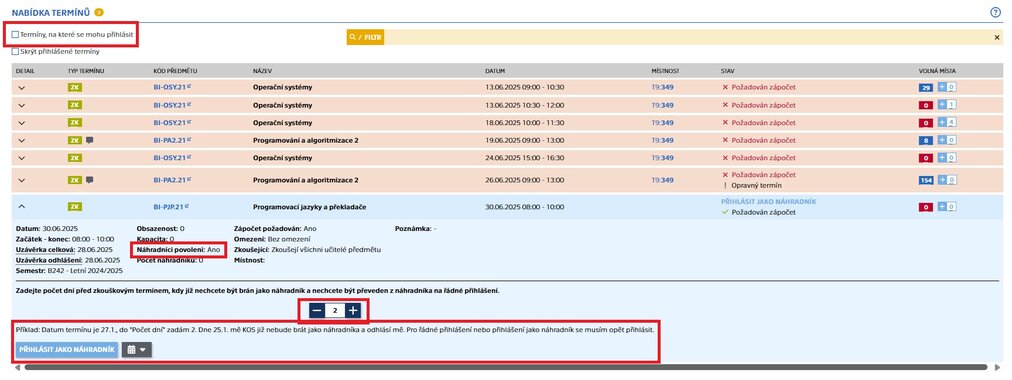Screen dimensions: 1012x380
Task: Click the ZK badge in the BI-PJP.21 row
Action: click(74, 206)
